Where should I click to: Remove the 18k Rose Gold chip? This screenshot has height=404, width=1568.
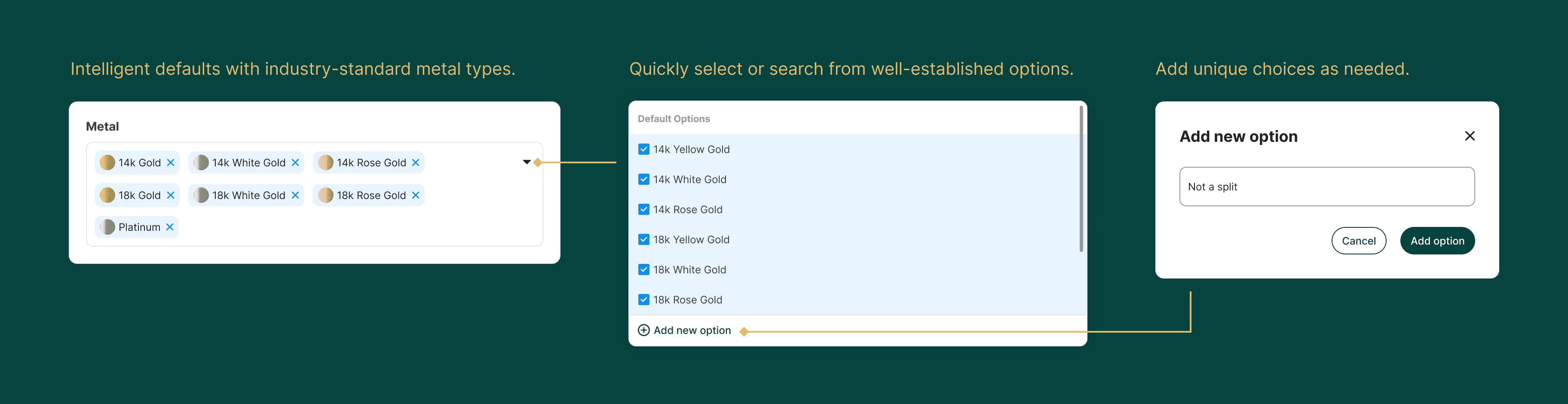click(416, 195)
